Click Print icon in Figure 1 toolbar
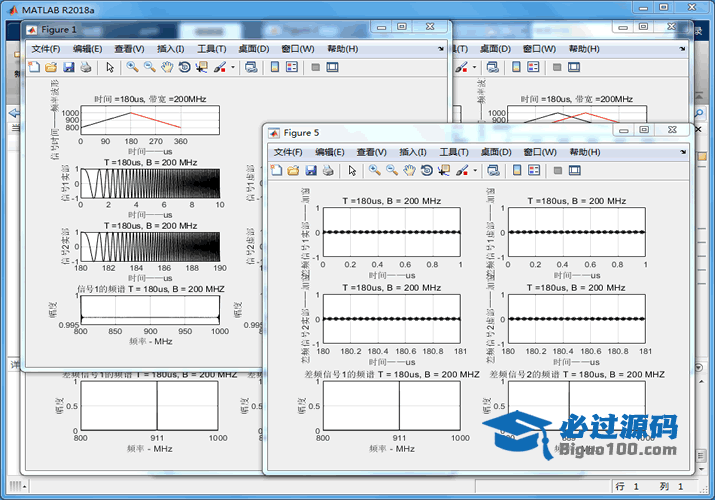This screenshot has height=500, width=715. tap(85, 67)
